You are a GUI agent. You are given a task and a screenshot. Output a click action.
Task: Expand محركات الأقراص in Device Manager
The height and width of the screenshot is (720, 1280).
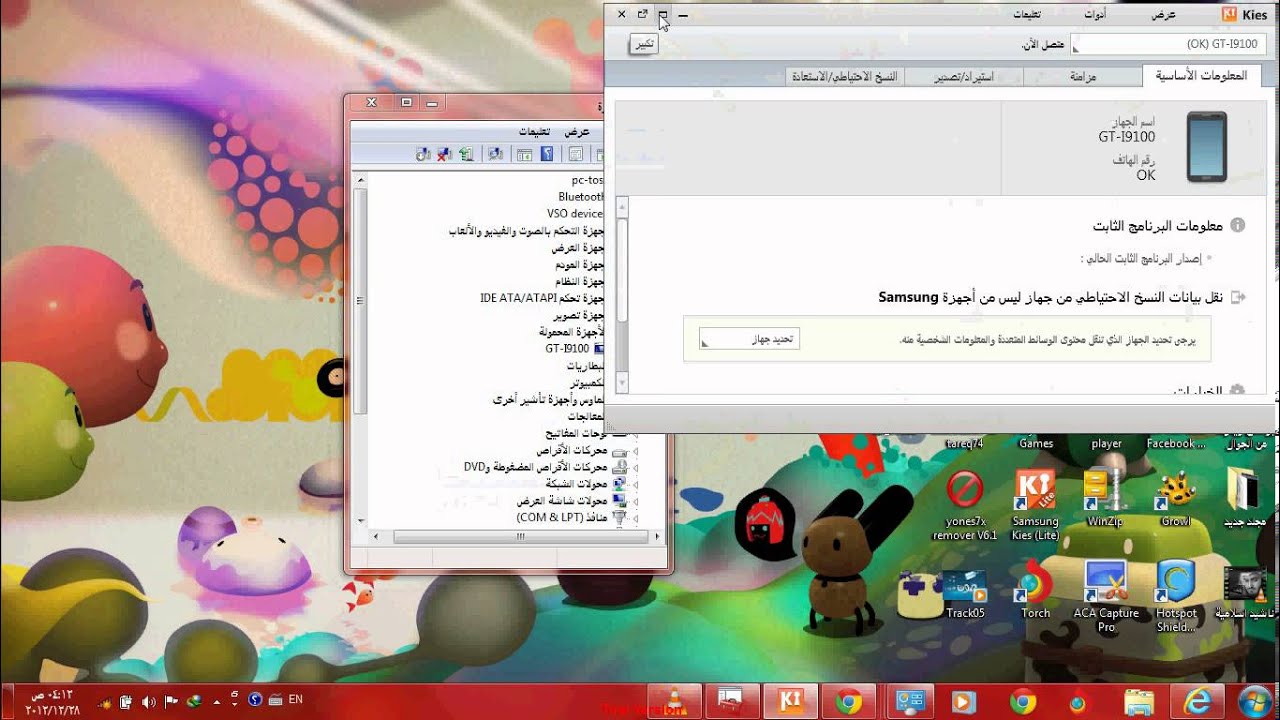pos(638,451)
